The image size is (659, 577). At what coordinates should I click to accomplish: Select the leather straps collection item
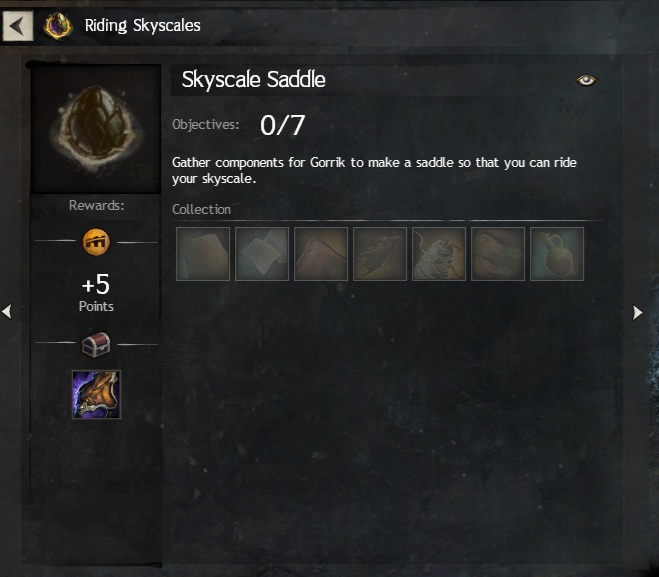point(498,254)
